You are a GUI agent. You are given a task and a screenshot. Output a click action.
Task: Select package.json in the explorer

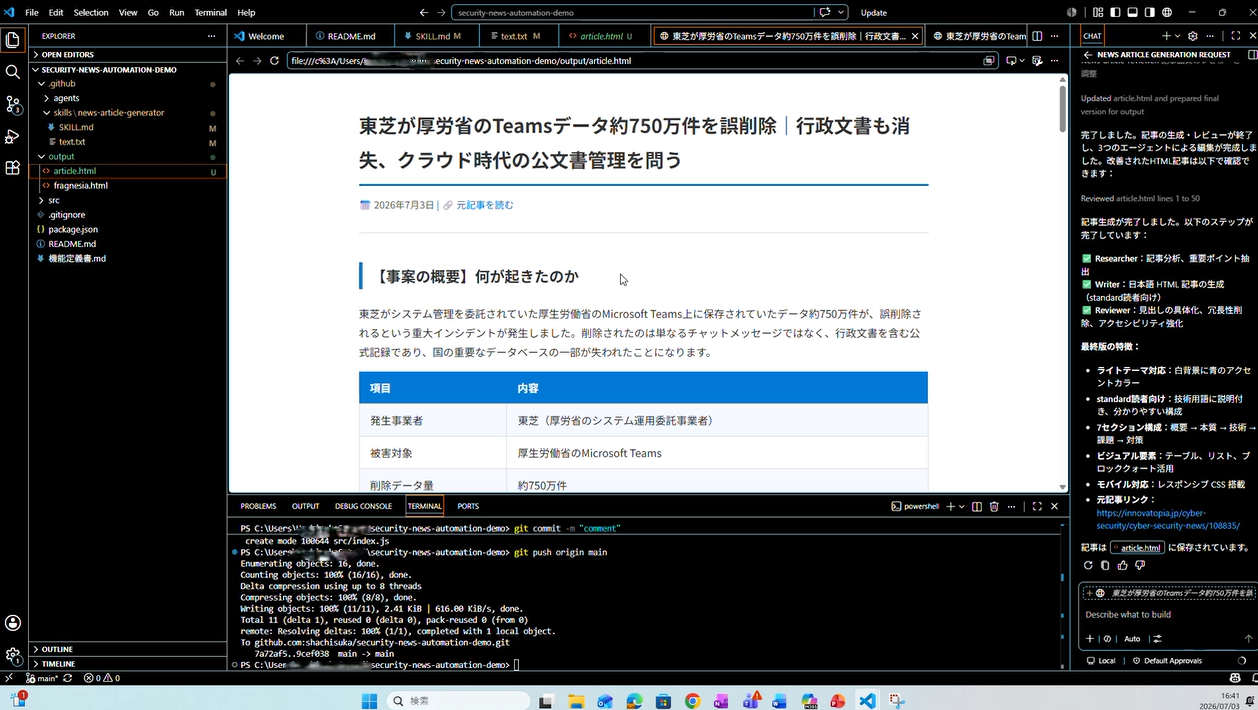tap(128, 229)
